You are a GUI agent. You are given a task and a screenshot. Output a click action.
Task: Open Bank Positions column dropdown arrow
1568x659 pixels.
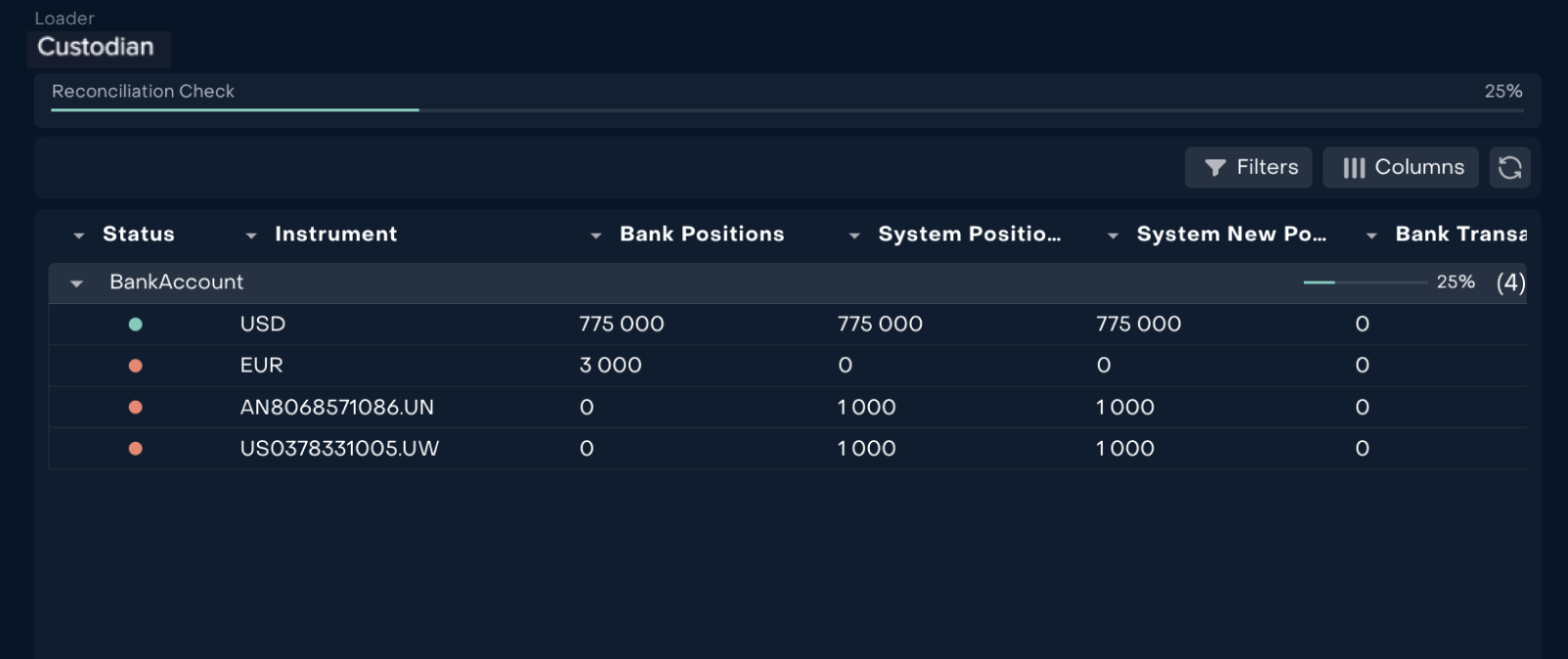pyautogui.click(x=595, y=236)
